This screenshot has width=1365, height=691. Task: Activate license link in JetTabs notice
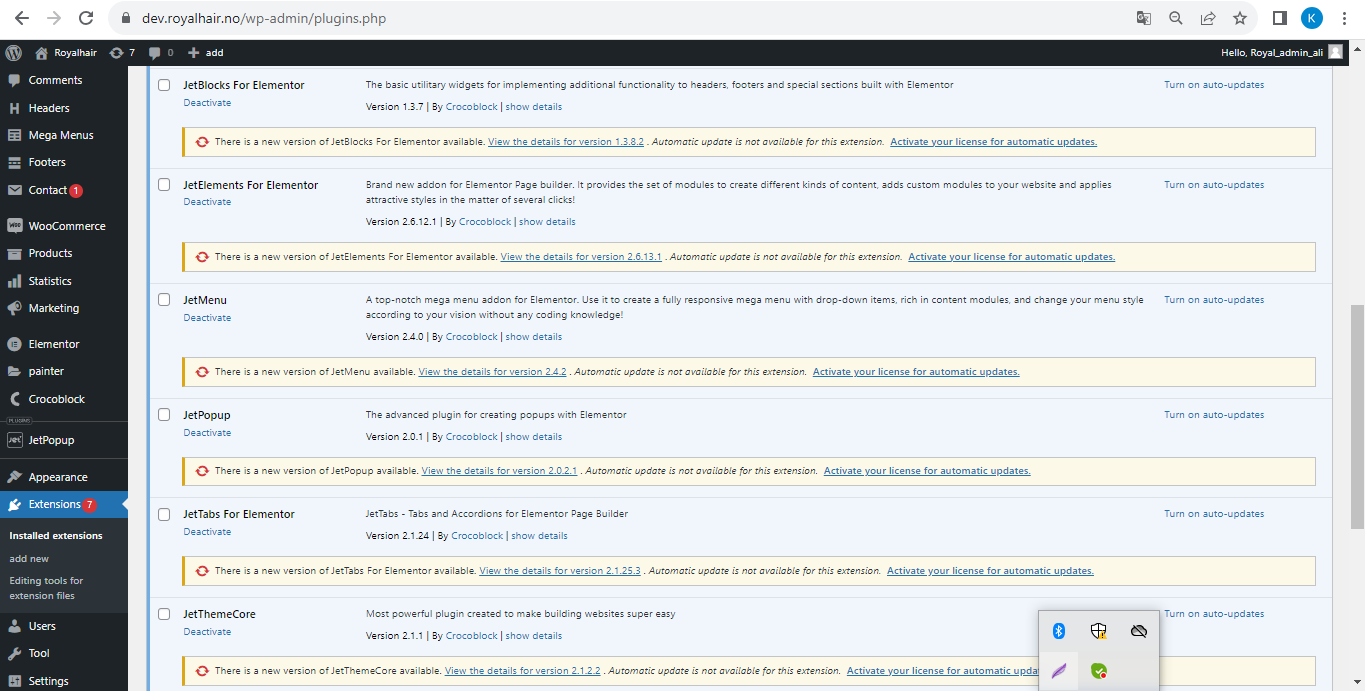990,571
